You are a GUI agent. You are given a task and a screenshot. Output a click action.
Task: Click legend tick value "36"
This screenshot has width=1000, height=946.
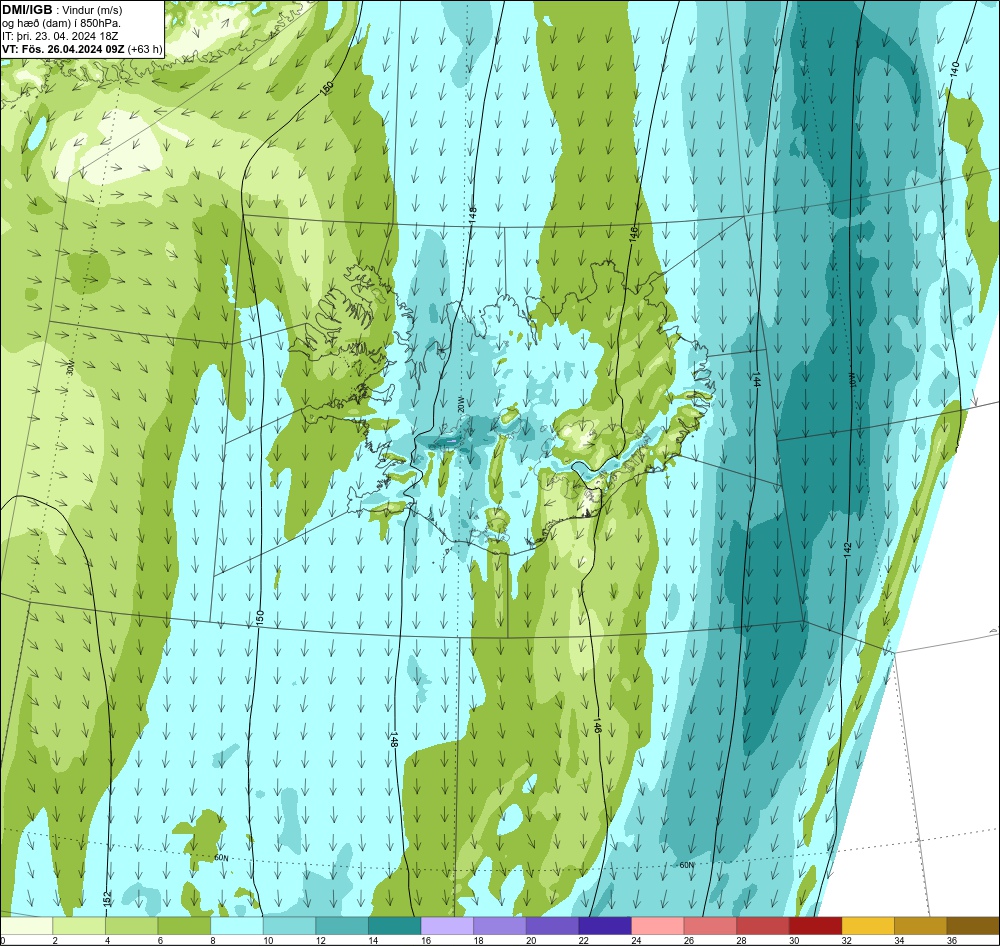[952, 940]
